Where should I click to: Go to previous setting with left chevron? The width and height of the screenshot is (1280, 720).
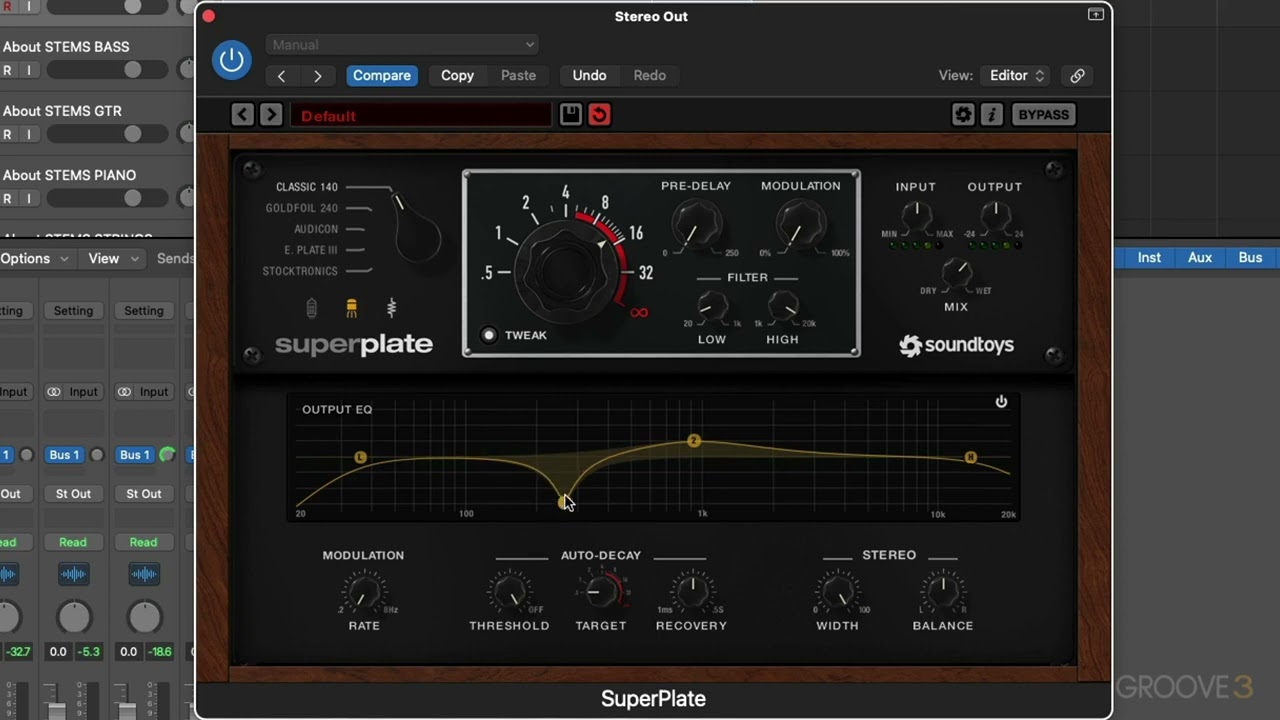click(x=282, y=76)
